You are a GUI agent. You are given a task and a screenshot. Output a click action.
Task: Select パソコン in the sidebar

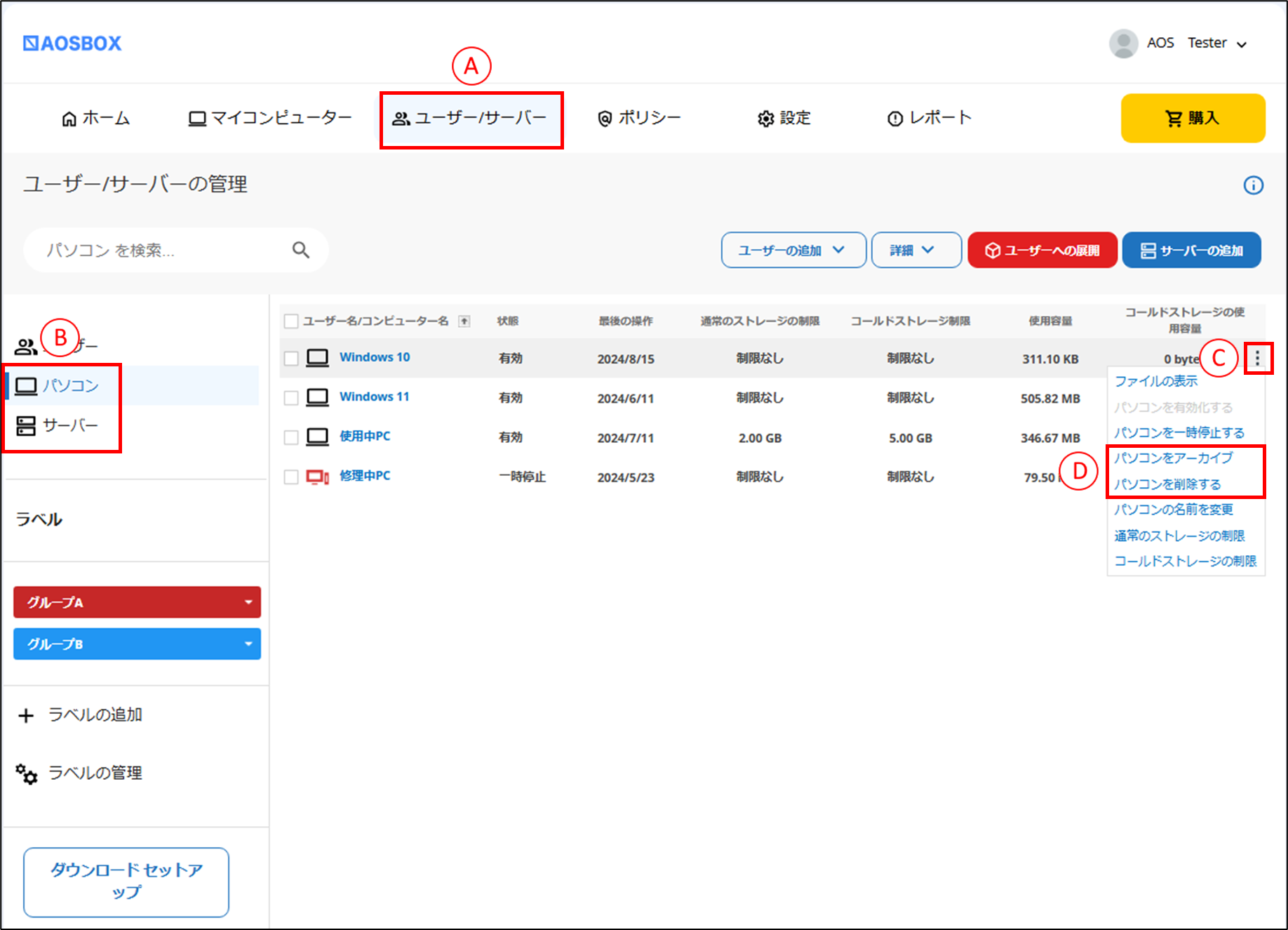(132, 385)
